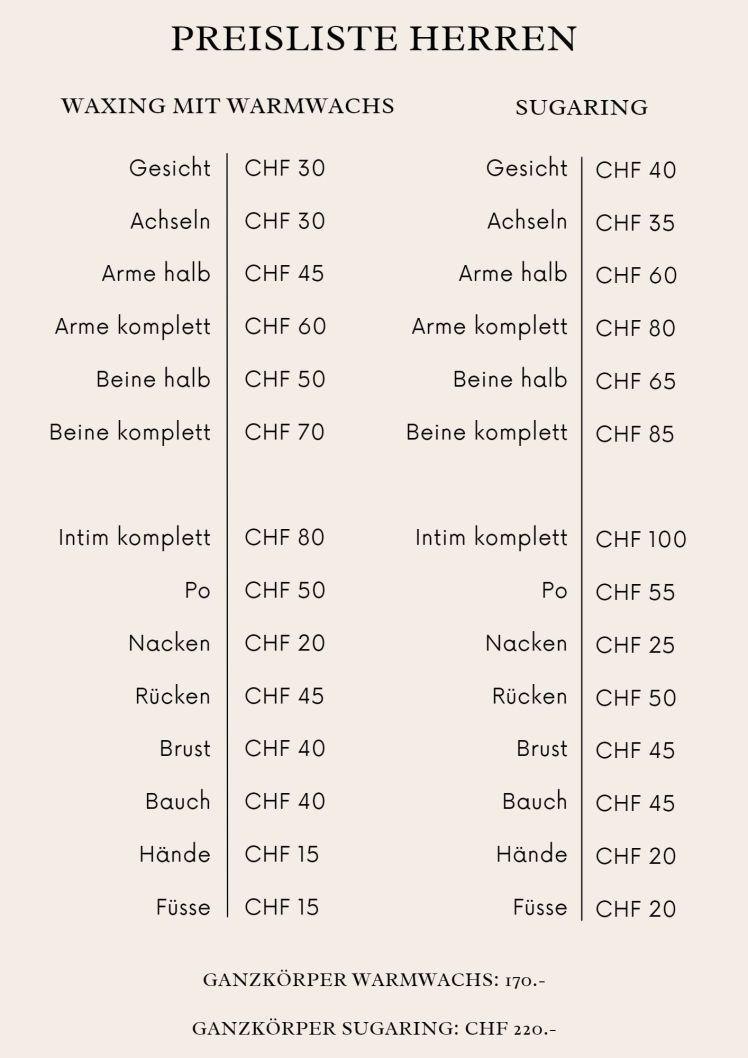This screenshot has height=1058, width=748.
Task: Click the Sugaring column heading
Action: point(581,108)
